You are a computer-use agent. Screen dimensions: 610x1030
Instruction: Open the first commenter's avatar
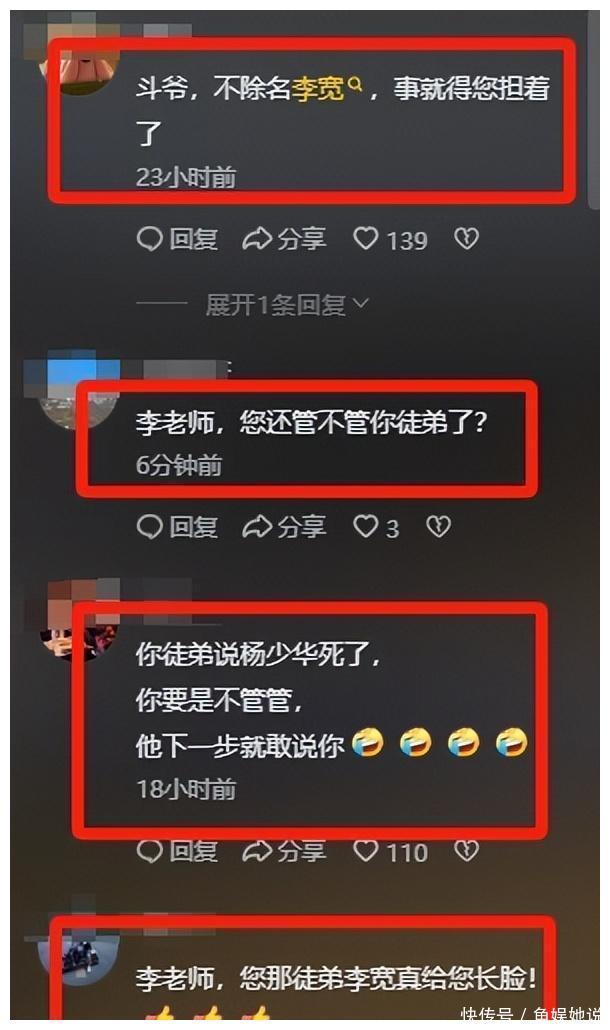[80, 64]
